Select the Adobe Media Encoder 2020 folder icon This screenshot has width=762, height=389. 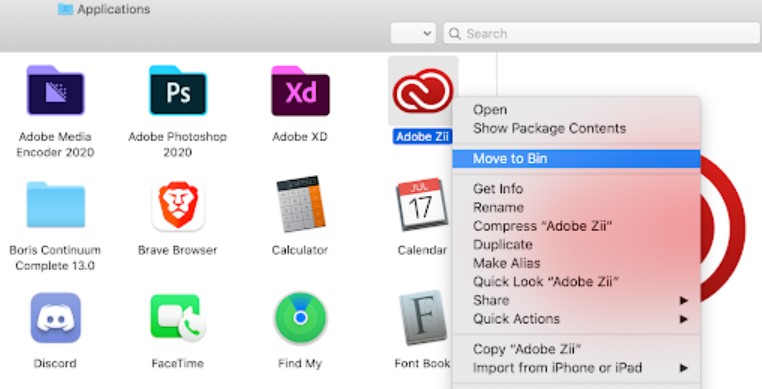[x=55, y=90]
